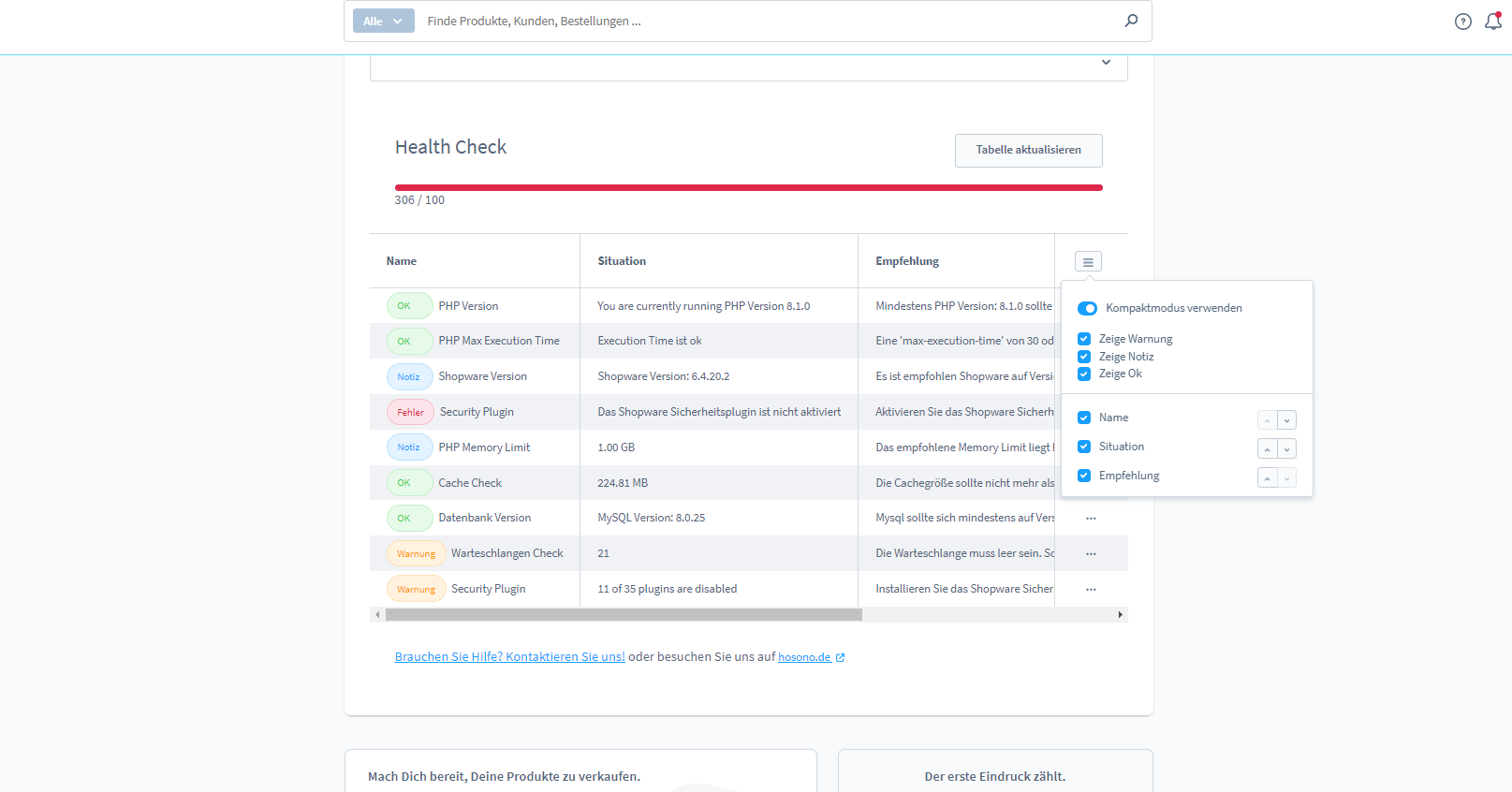The height and width of the screenshot is (792, 1512).
Task: Select MySQL Version: 8.0.25 cell
Action: point(652,518)
